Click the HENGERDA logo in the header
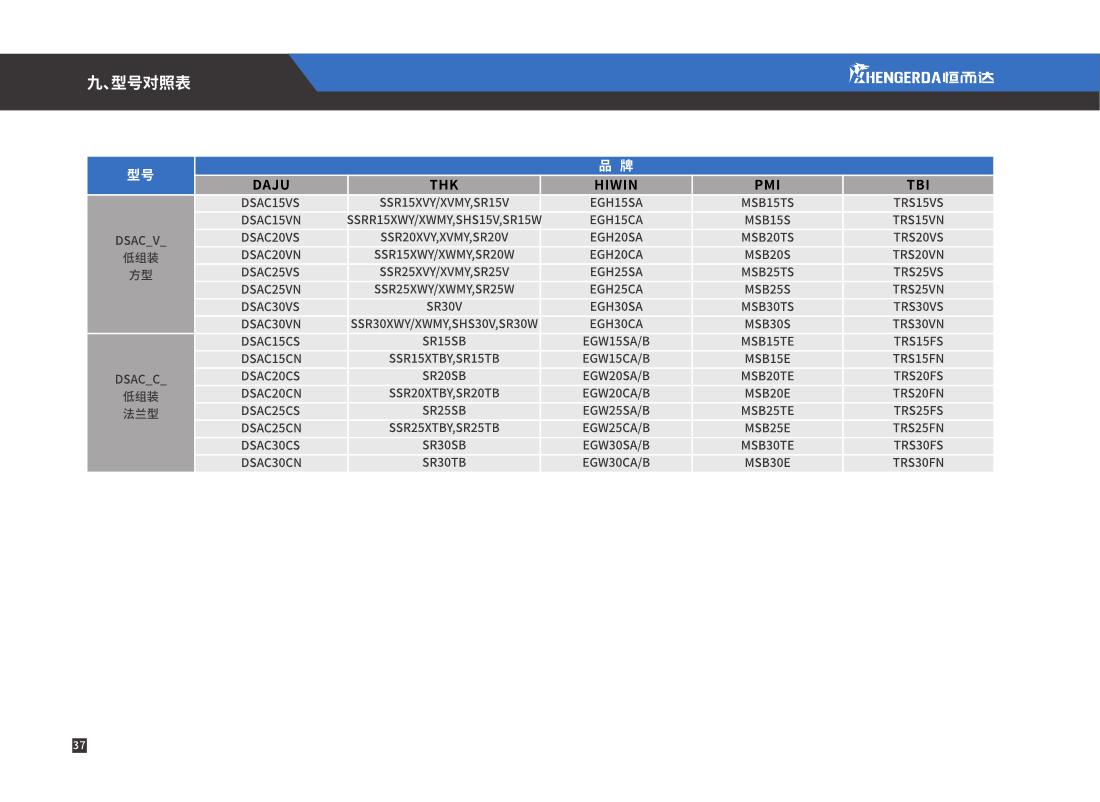 coord(921,76)
